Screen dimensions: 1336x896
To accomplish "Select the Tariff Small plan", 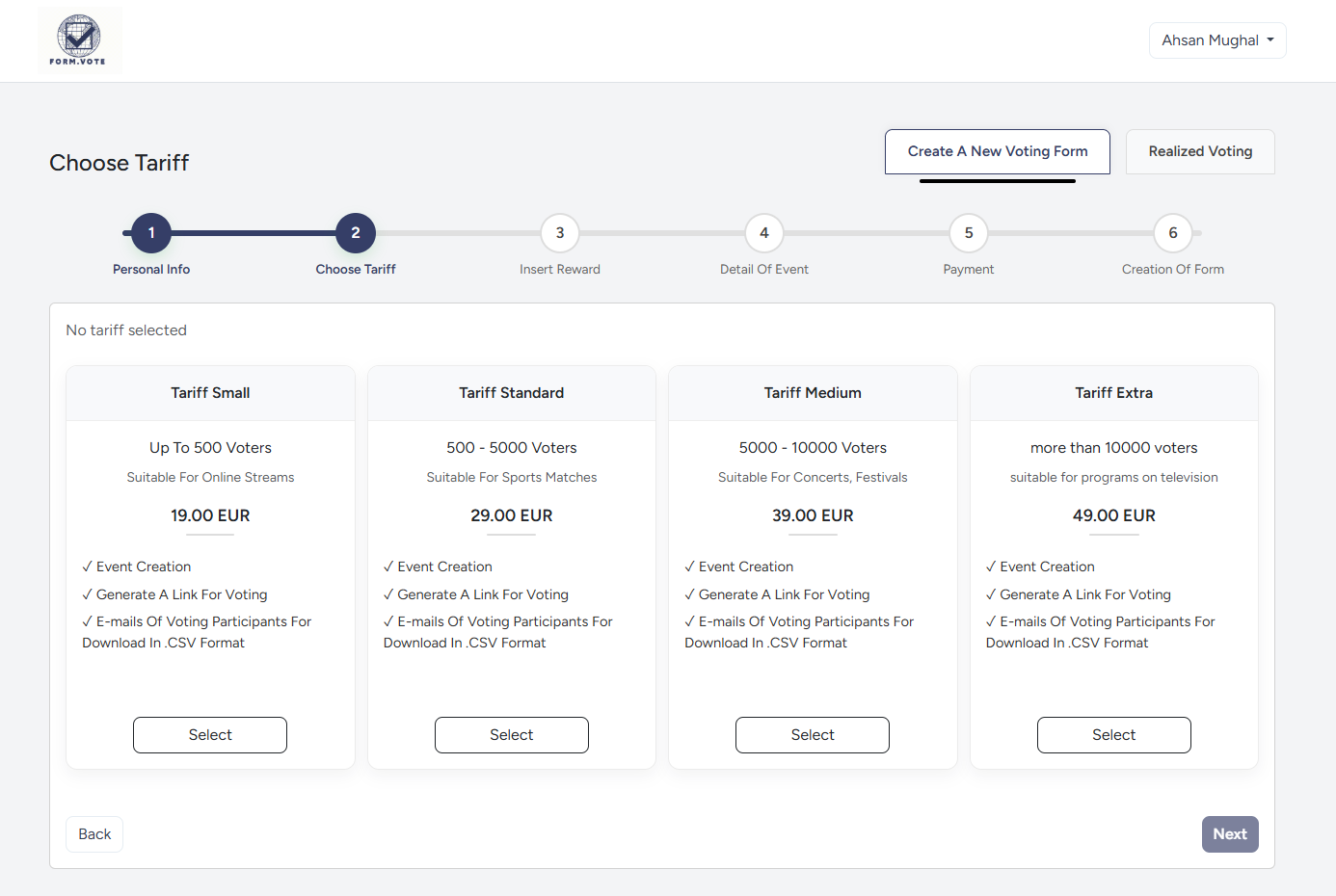I will pyautogui.click(x=210, y=735).
